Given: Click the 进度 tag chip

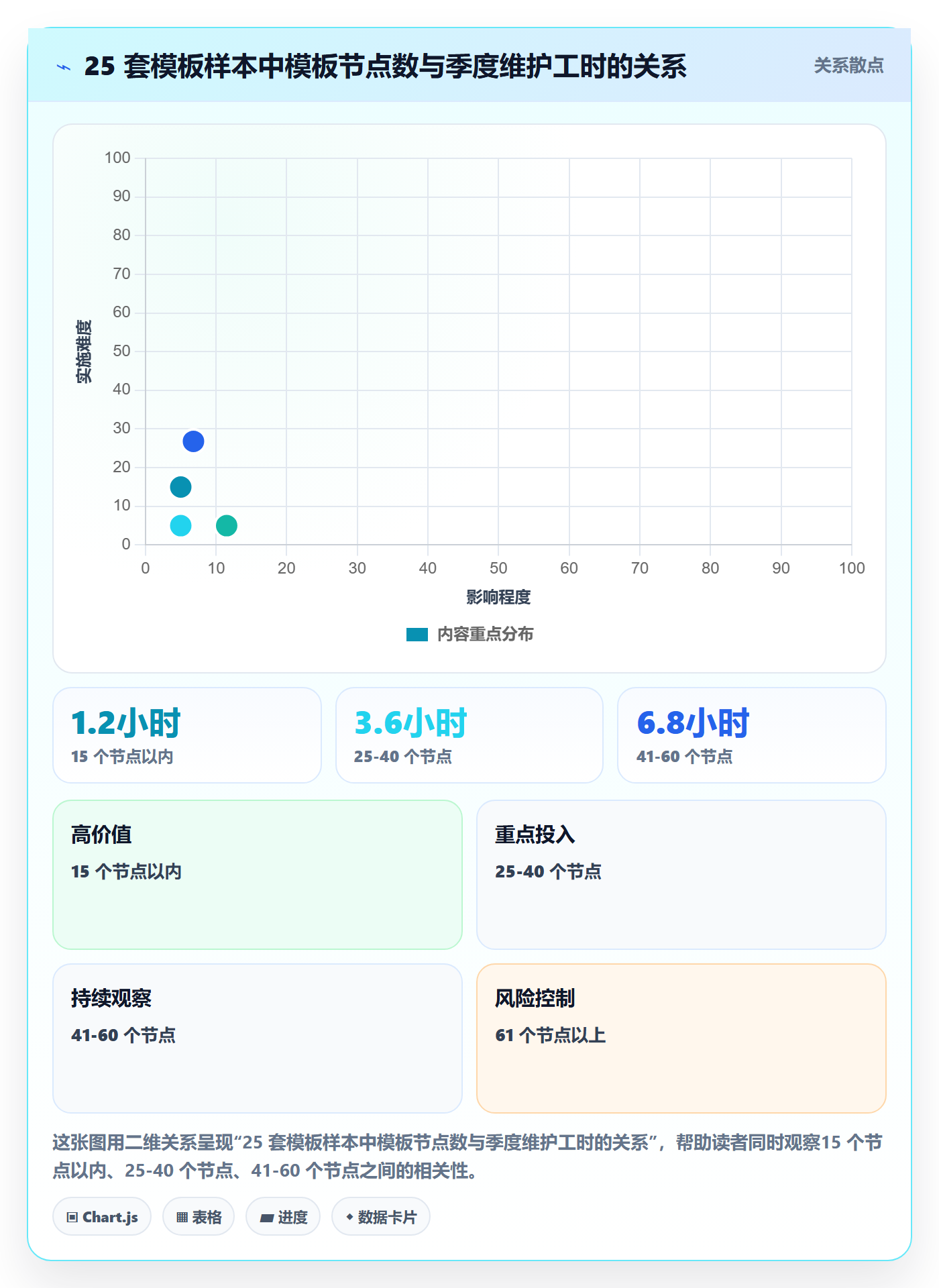Looking at the screenshot, I should coord(283,1217).
